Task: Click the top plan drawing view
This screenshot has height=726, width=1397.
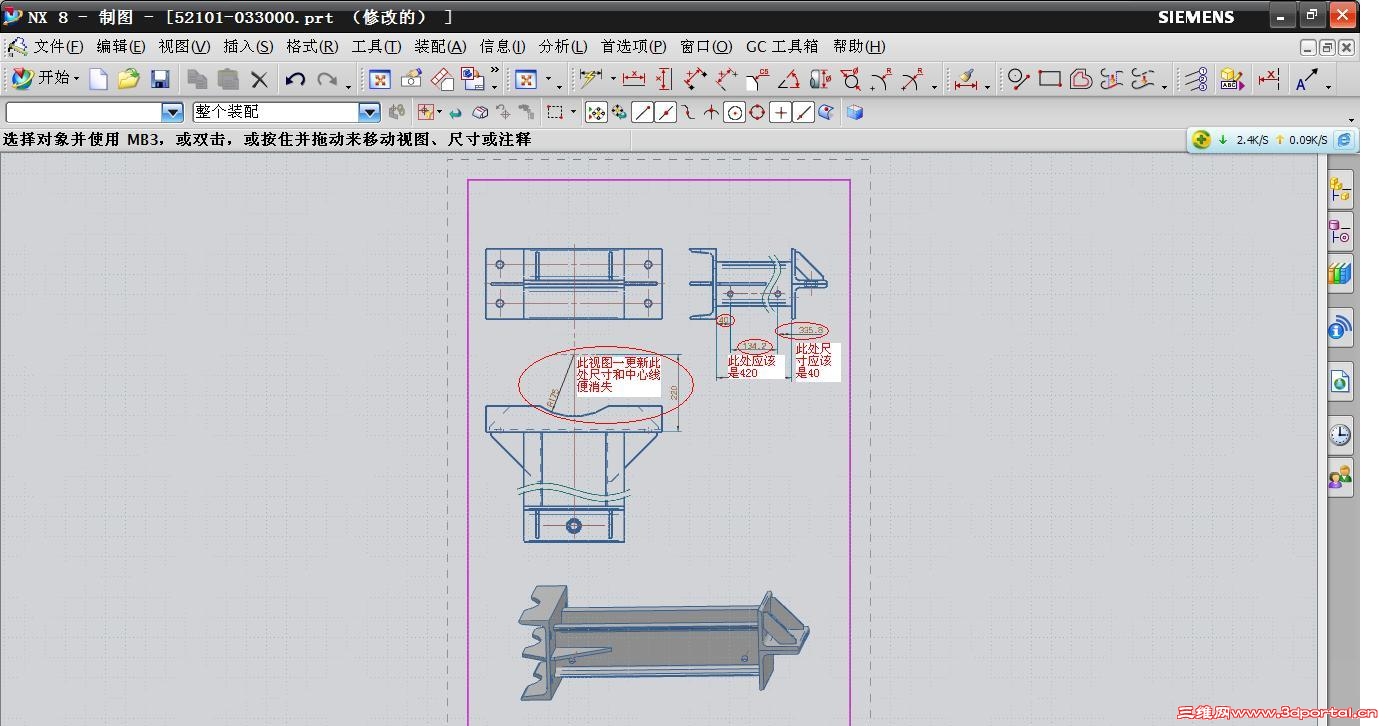Action: point(574,284)
